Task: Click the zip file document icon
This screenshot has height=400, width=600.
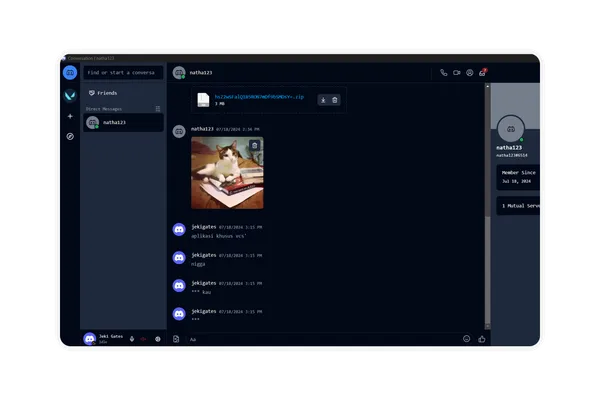Action: click(203, 100)
